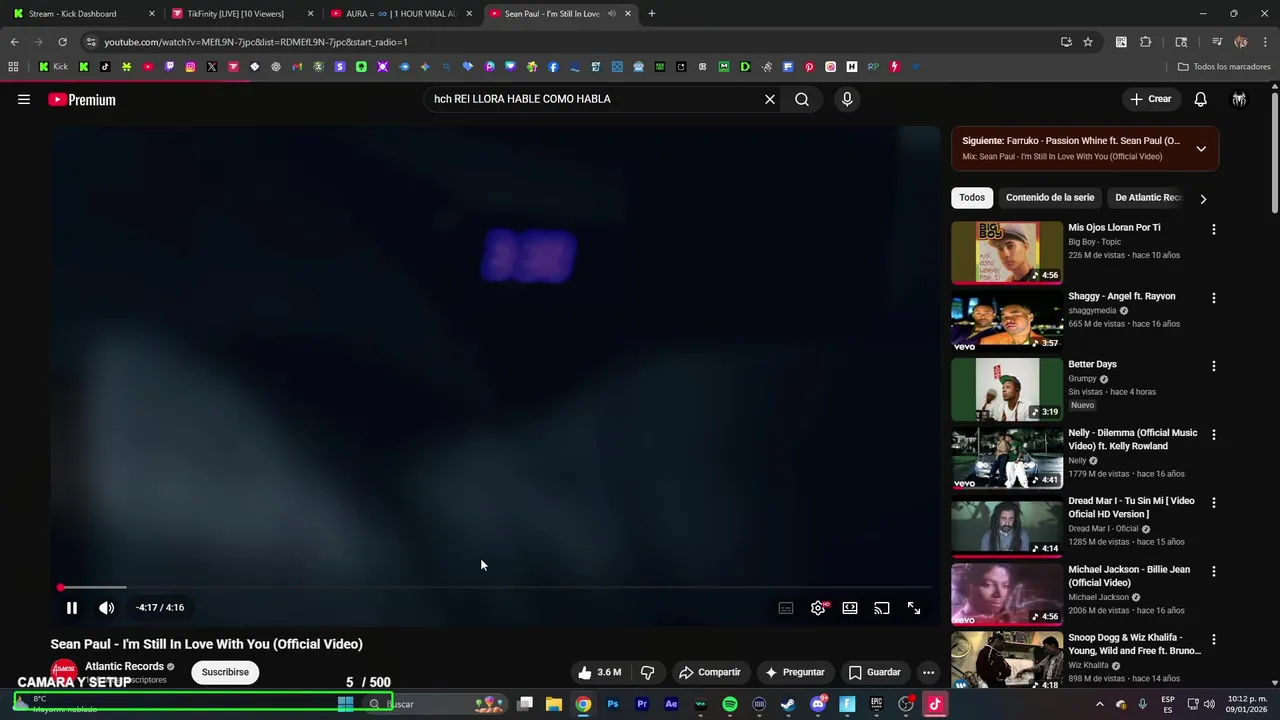Open the Chrome extensions puzzle icon
The height and width of the screenshot is (720, 1280).
pyautogui.click(x=1146, y=42)
